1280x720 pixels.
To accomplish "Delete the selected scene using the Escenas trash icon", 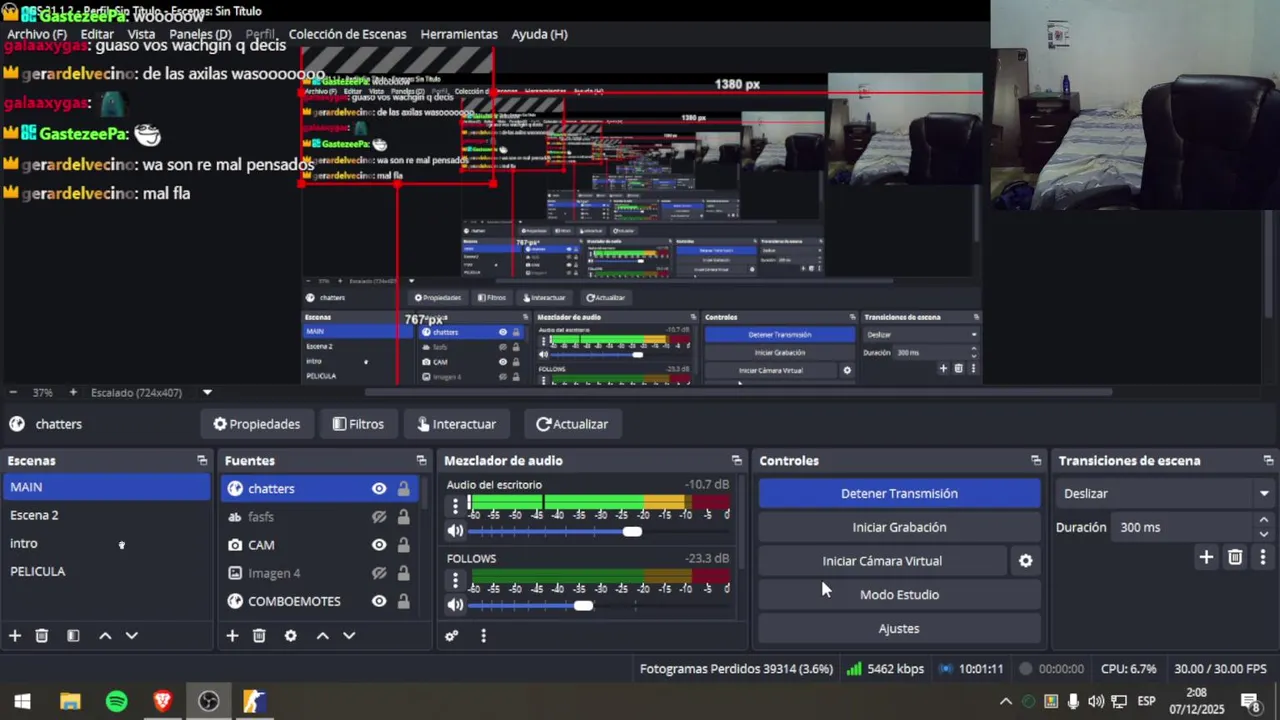I will click(x=42, y=635).
